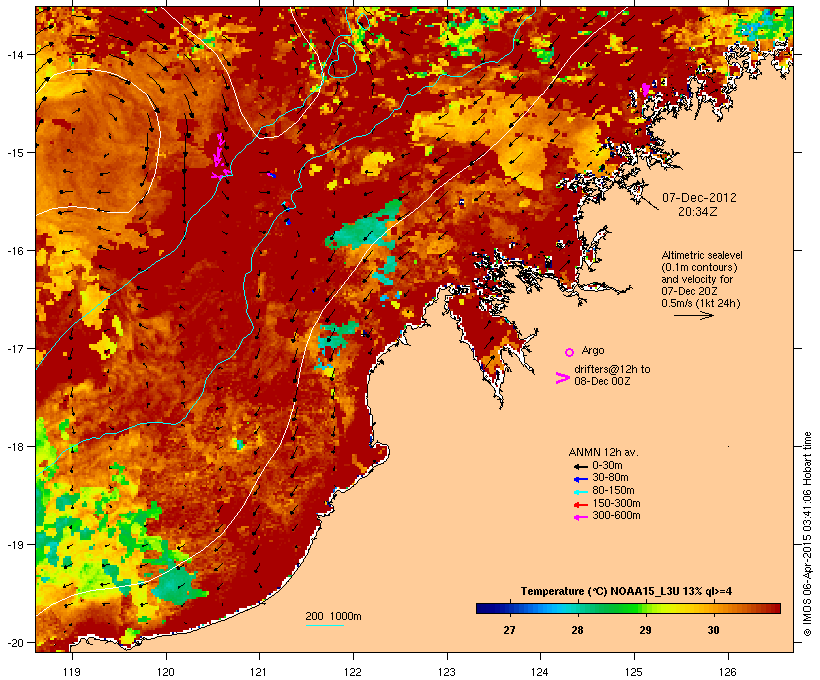This screenshot has width=820, height=680.
Task: Click the red 150-300m legend arrow
Action: pyautogui.click(x=580, y=505)
